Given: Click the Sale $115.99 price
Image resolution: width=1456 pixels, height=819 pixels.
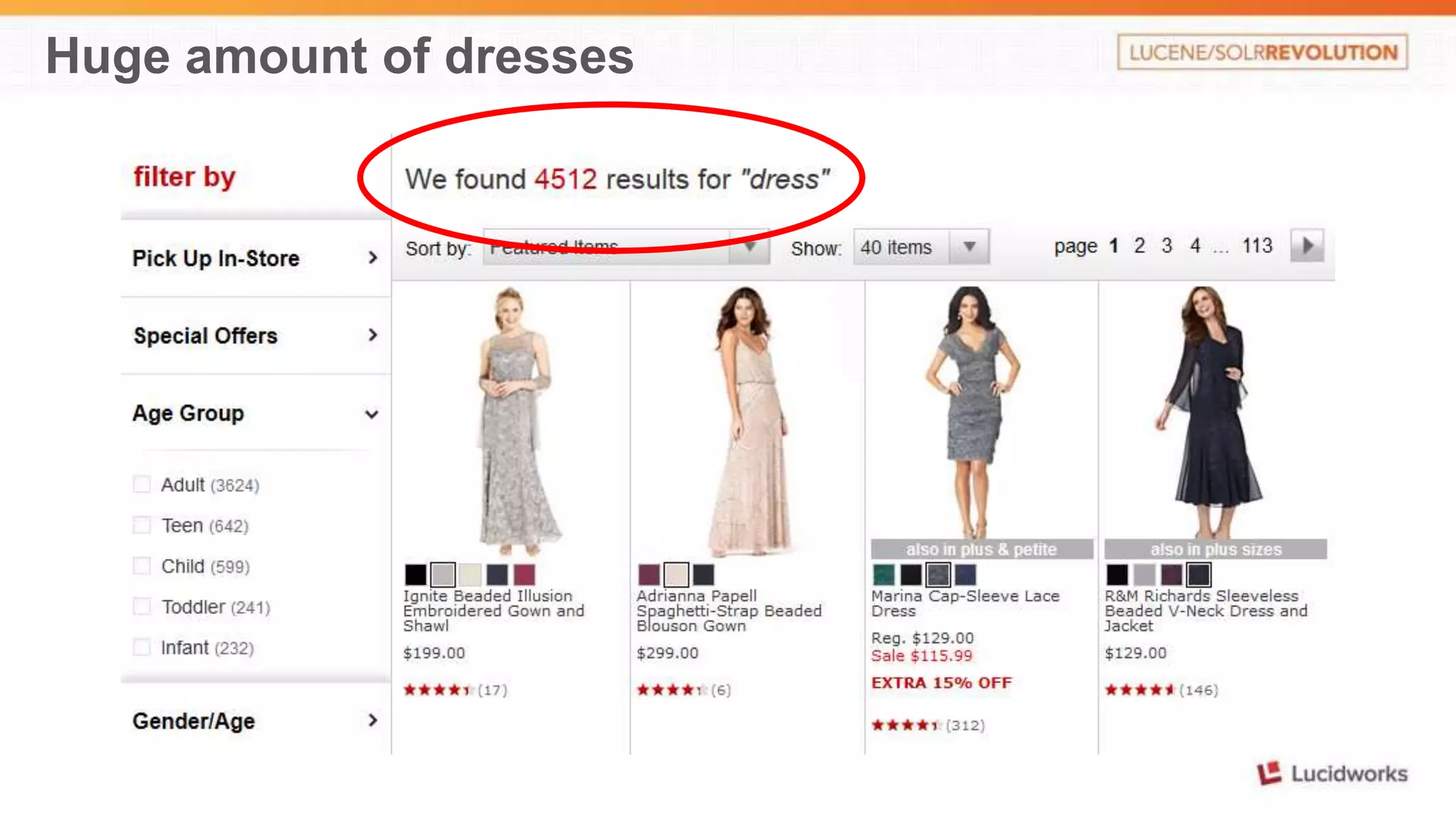Looking at the screenshot, I should tap(922, 655).
